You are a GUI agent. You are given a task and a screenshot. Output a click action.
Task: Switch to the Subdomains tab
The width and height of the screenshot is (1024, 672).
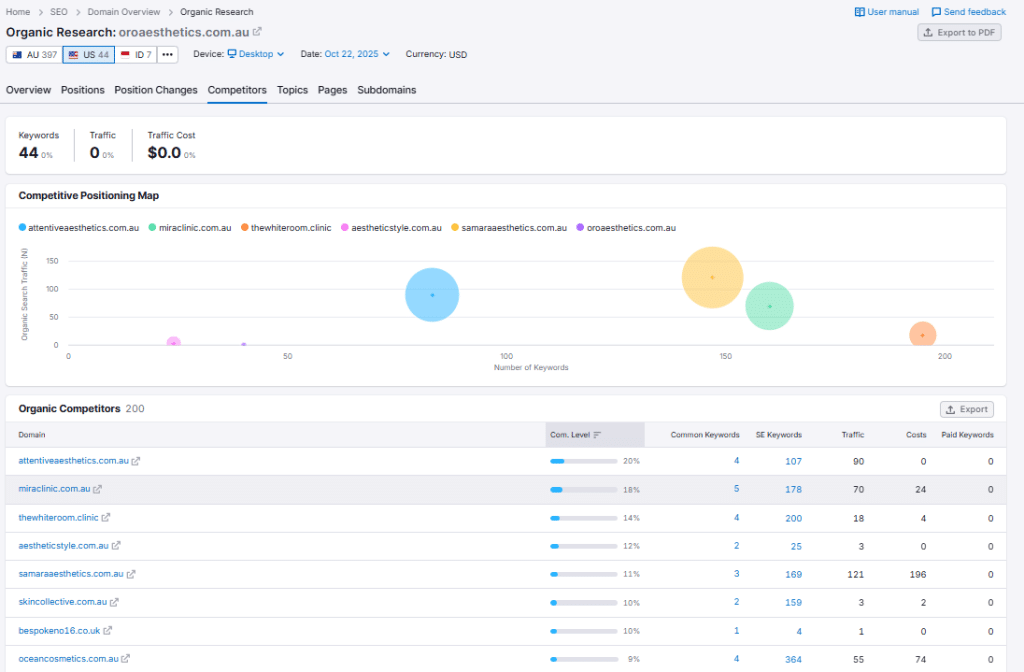[x=386, y=90]
